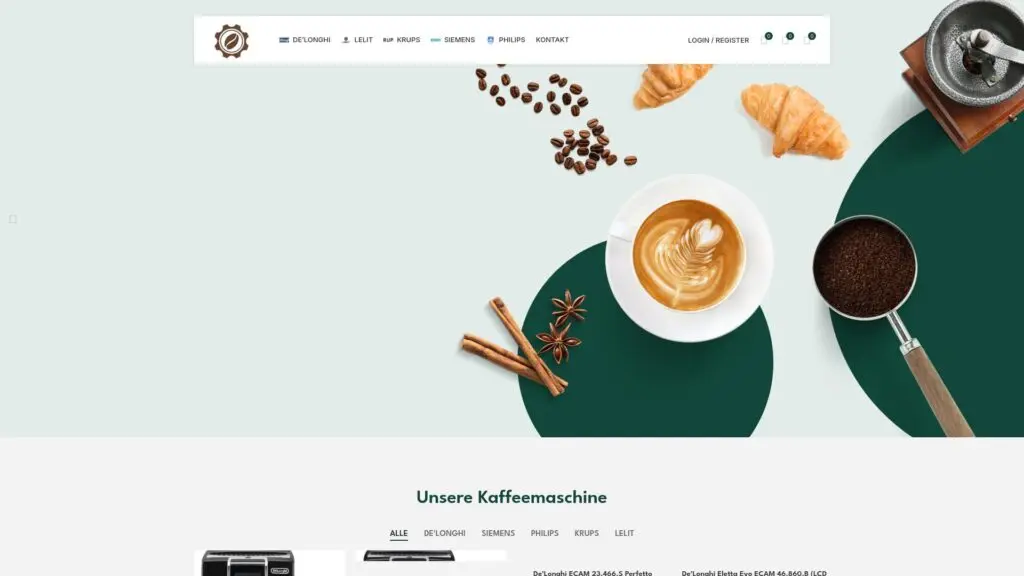Open the first De'Longhi machine product thumbnail

pyautogui.click(x=269, y=563)
